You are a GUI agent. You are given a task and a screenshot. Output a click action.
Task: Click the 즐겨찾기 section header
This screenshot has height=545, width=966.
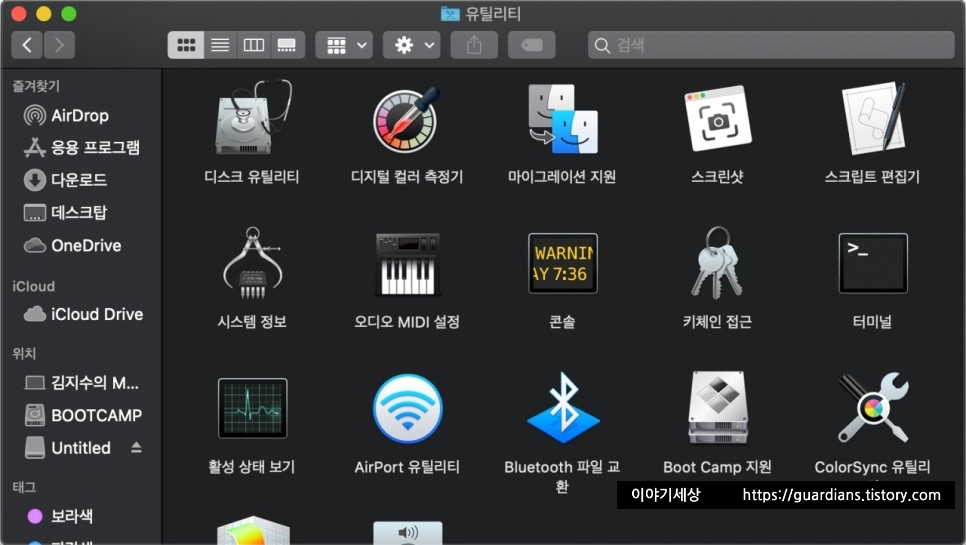[36, 86]
